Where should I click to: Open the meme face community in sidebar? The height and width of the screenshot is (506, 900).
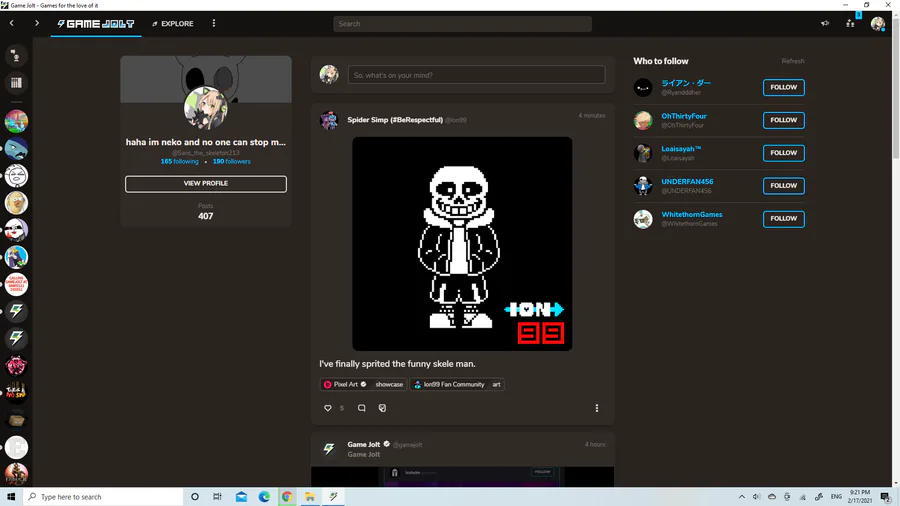click(x=16, y=176)
